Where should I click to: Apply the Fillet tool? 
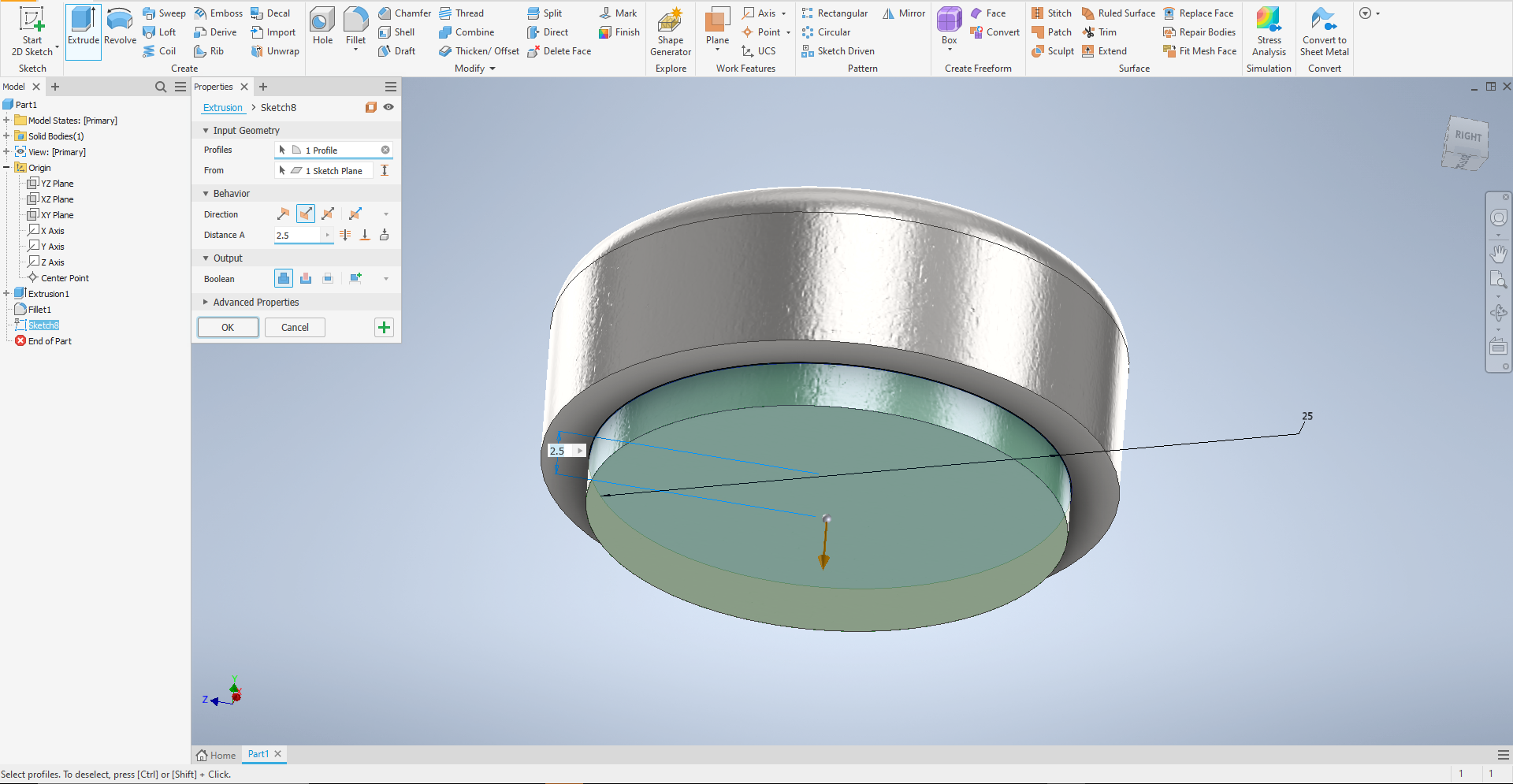click(x=355, y=30)
